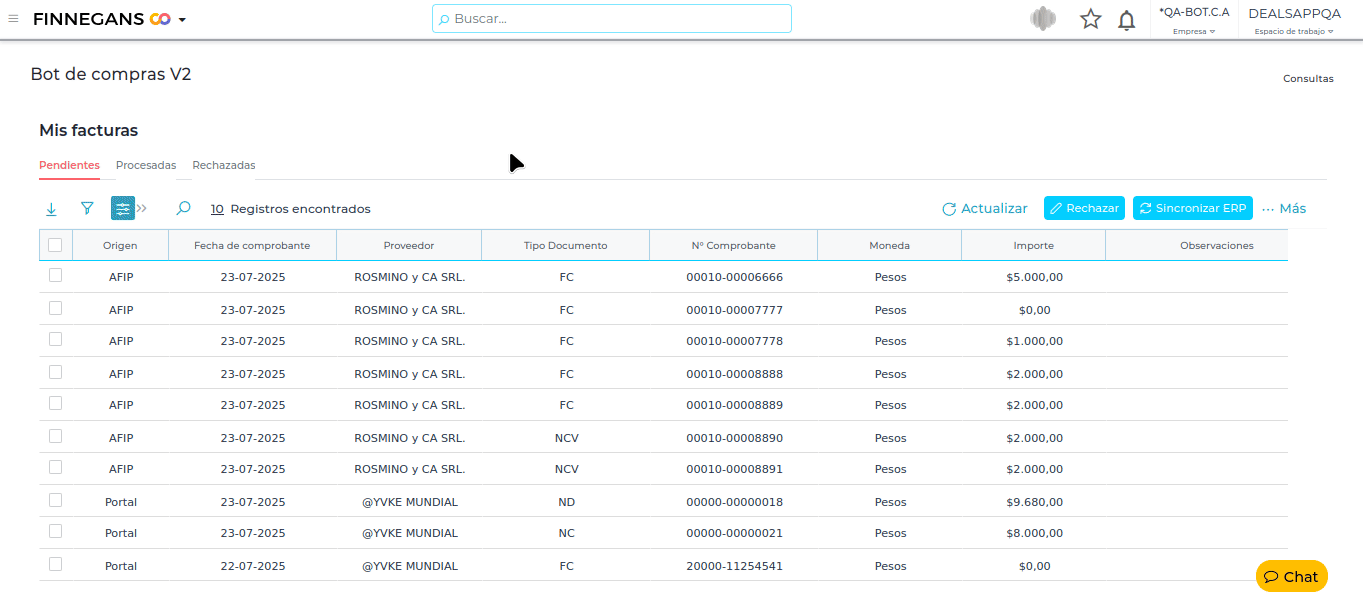This screenshot has height=608, width=1363.
Task: Tick the select-all header checkbox
Action: coord(55,245)
